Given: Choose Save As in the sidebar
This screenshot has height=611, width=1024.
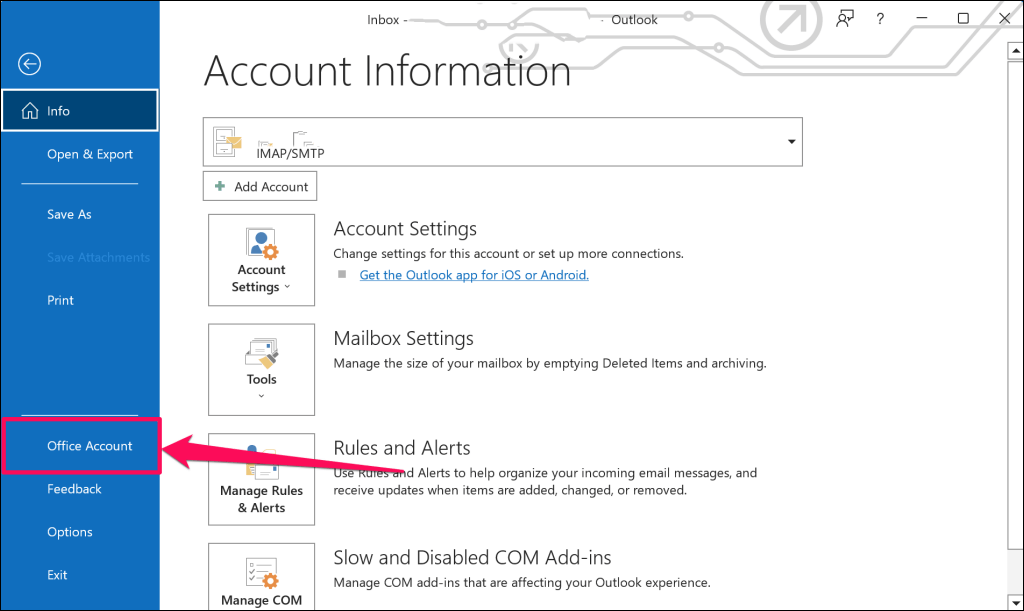Looking at the screenshot, I should click(x=69, y=214).
